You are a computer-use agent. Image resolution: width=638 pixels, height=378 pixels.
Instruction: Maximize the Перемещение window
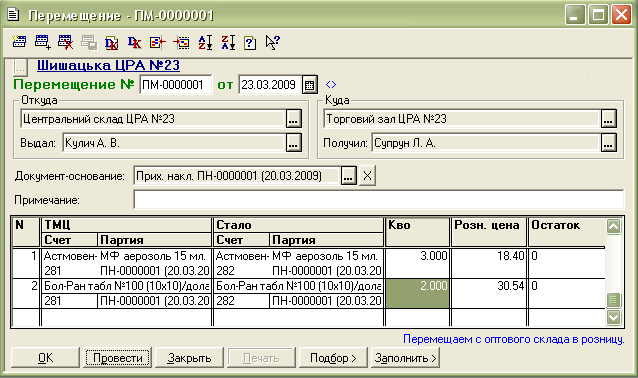[599, 15]
